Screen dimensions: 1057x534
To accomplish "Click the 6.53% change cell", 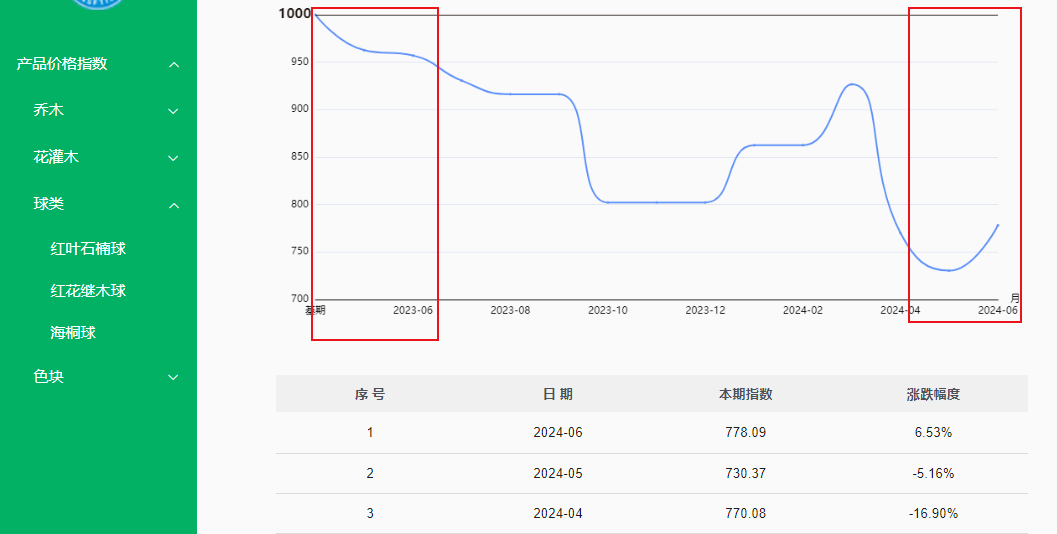I will [934, 433].
